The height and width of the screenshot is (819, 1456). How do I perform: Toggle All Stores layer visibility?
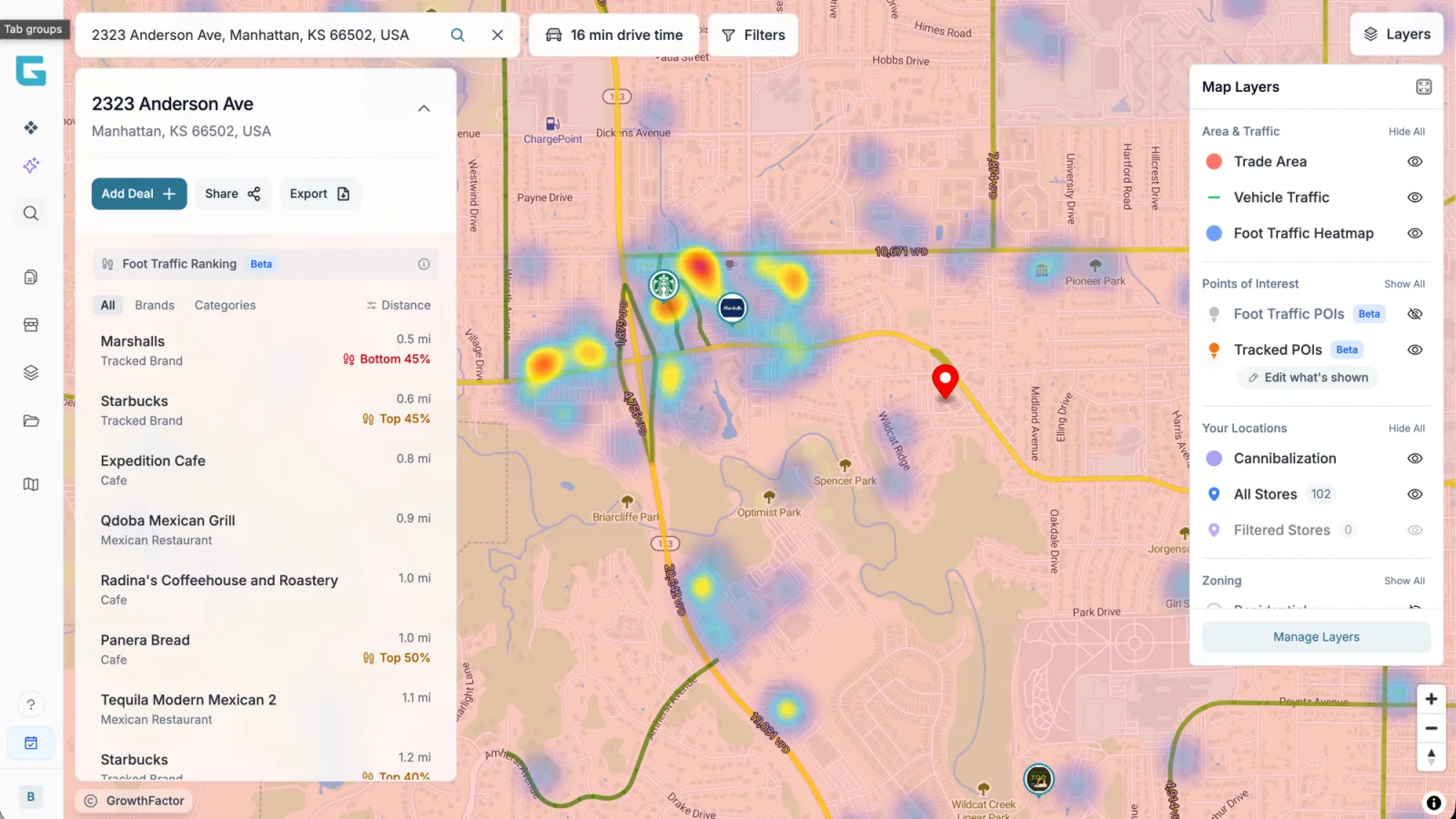(1415, 494)
